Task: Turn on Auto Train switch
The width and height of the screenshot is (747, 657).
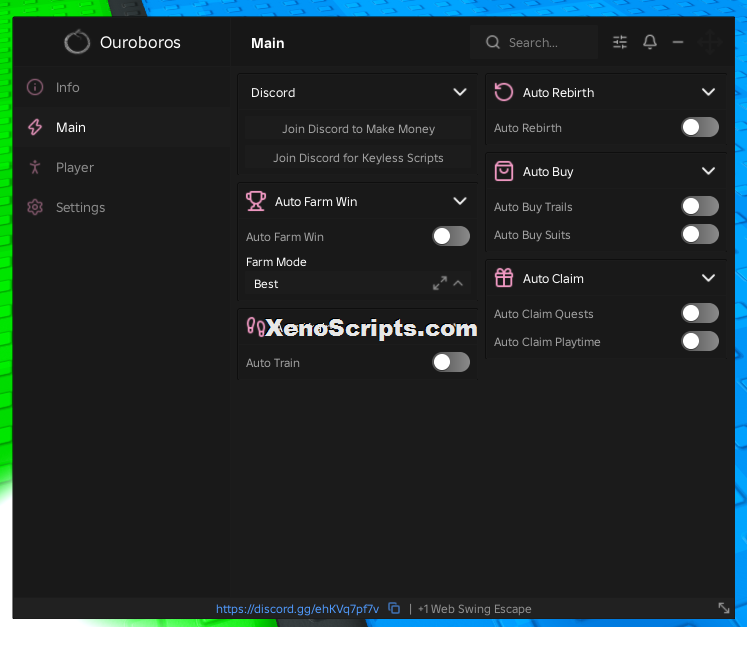Action: click(x=451, y=362)
